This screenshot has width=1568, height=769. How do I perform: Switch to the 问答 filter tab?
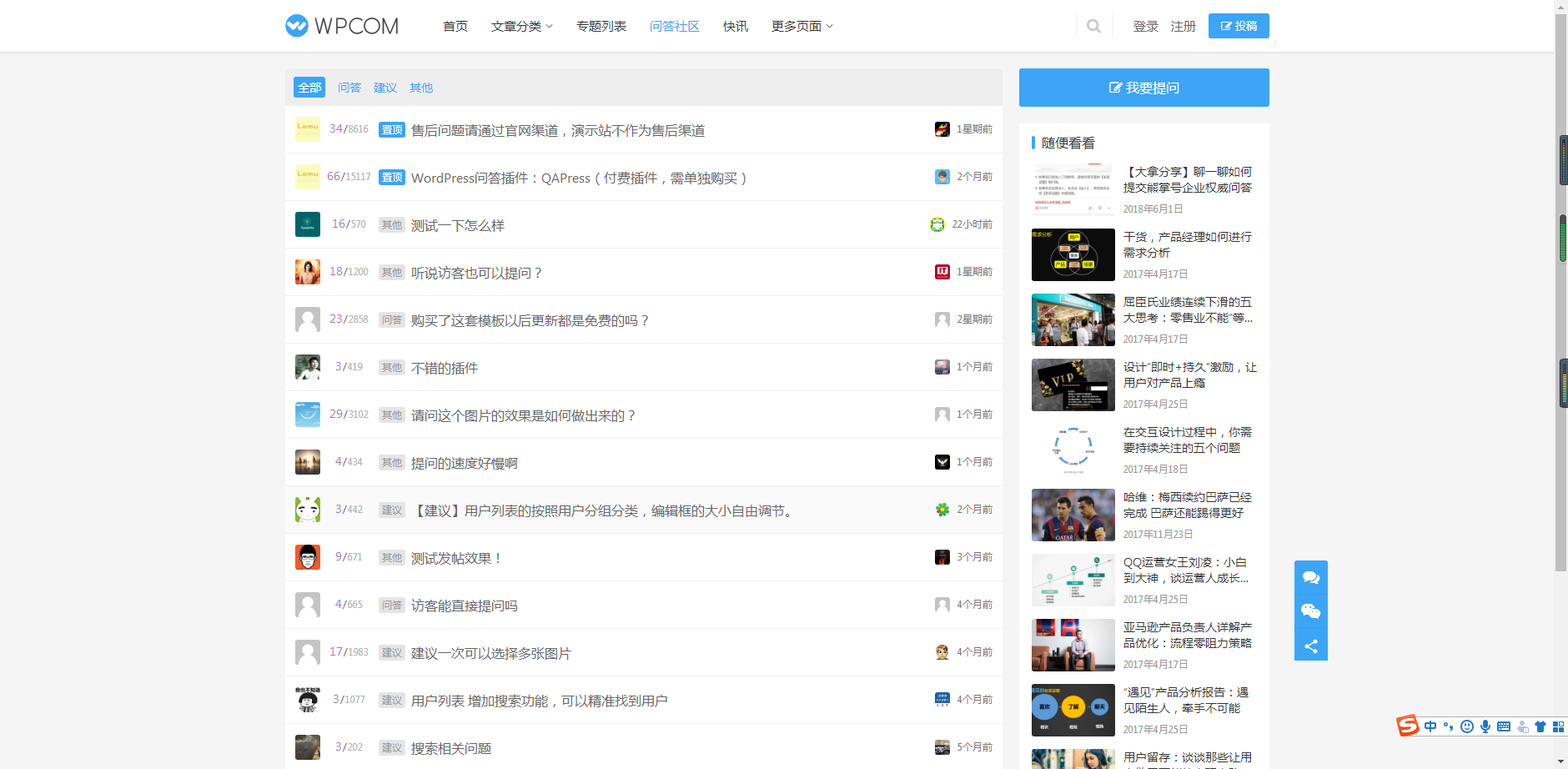point(349,88)
